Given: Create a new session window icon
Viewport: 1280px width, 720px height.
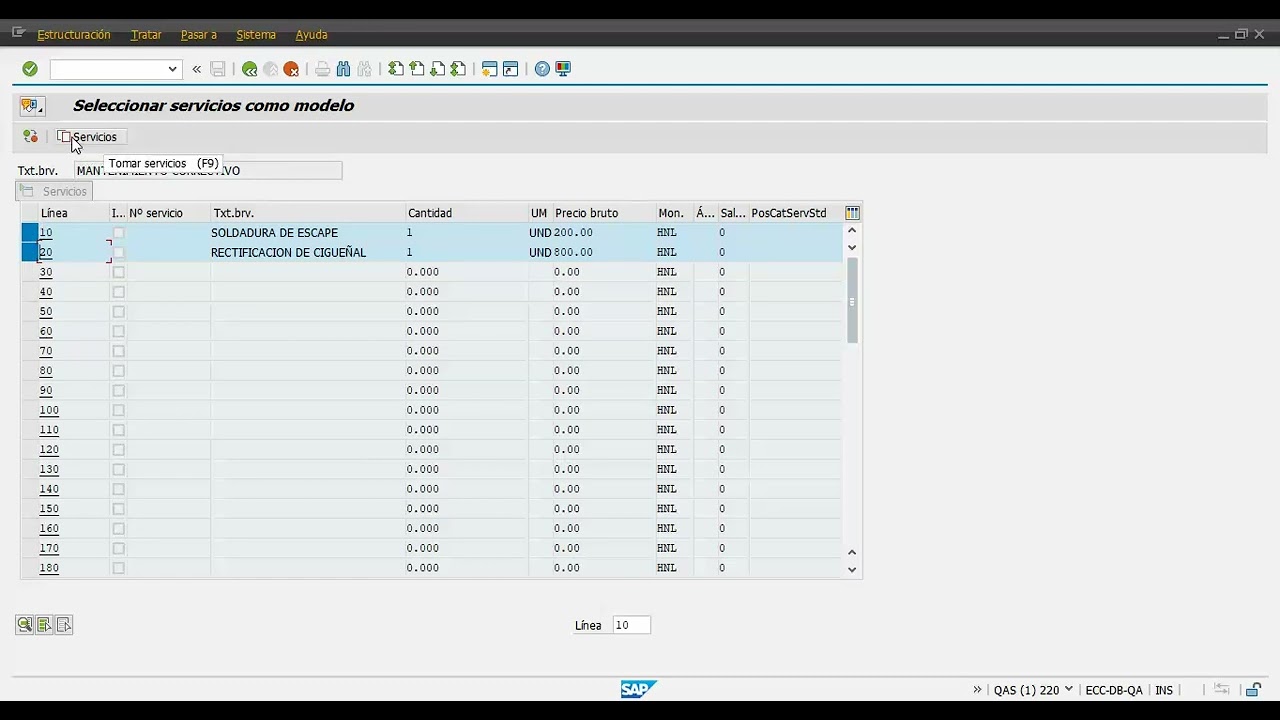Looking at the screenshot, I should click(x=489, y=69).
